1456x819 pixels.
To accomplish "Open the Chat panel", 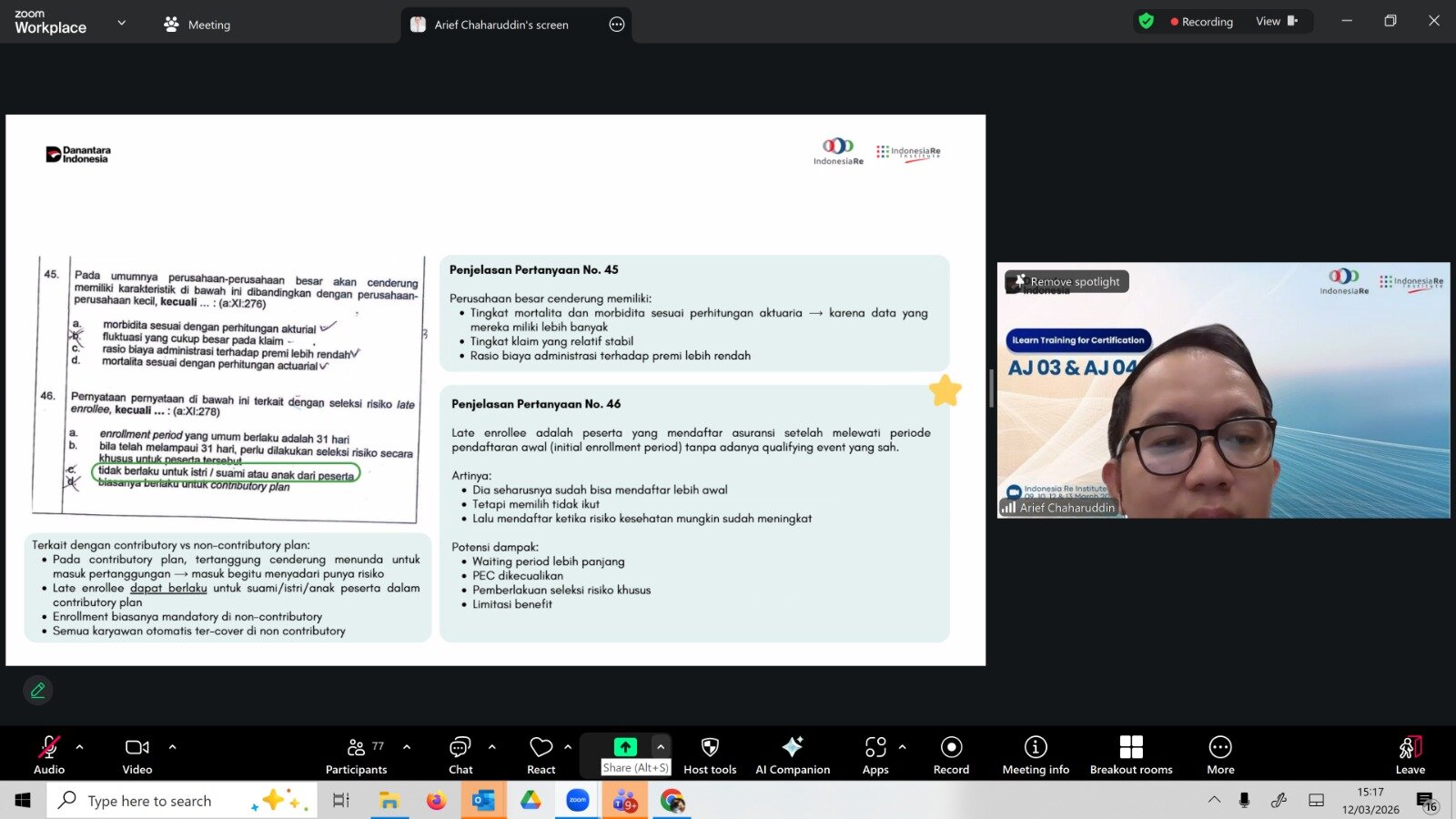I will click(x=460, y=754).
